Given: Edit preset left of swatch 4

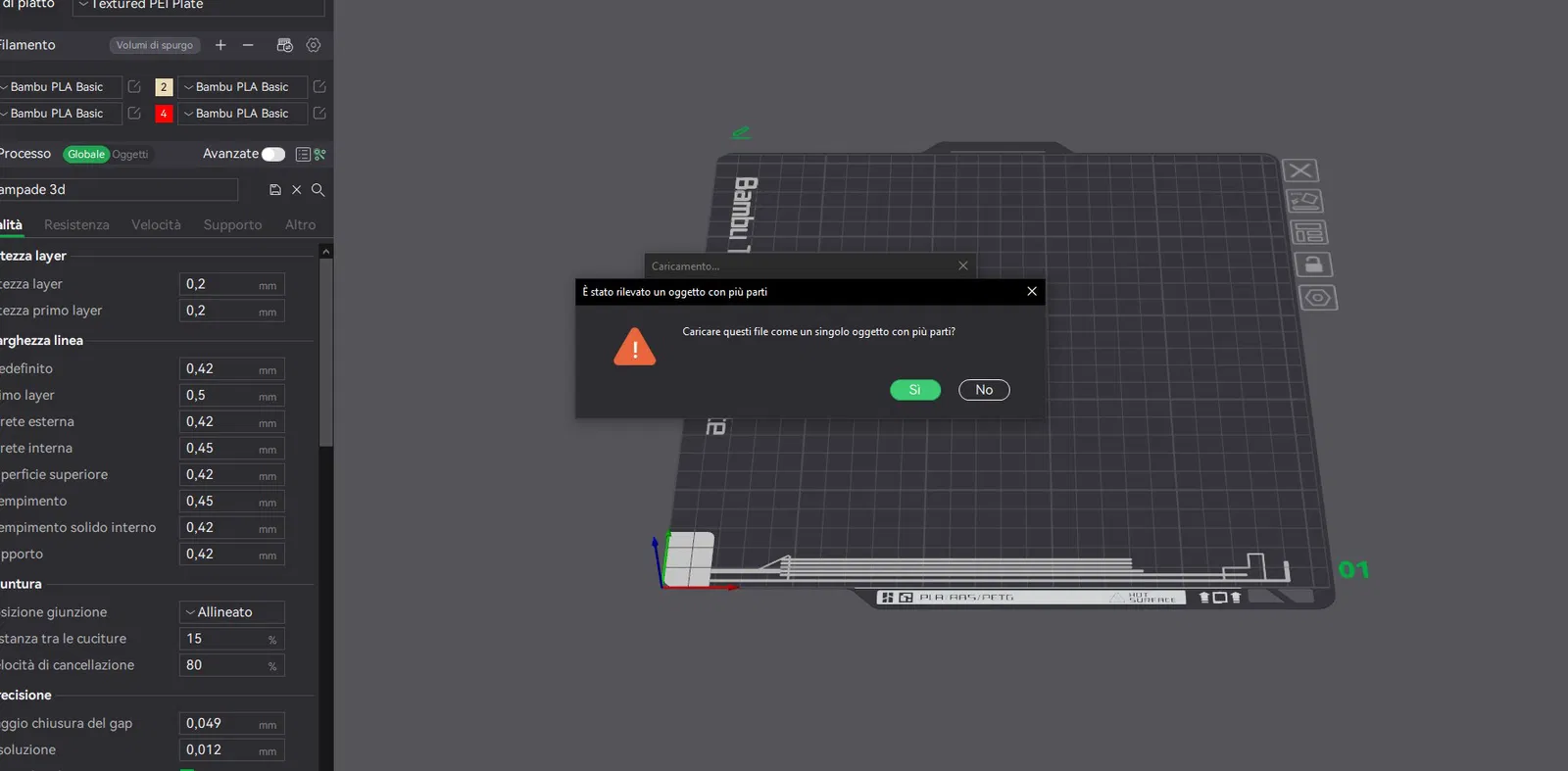Looking at the screenshot, I should [x=134, y=114].
